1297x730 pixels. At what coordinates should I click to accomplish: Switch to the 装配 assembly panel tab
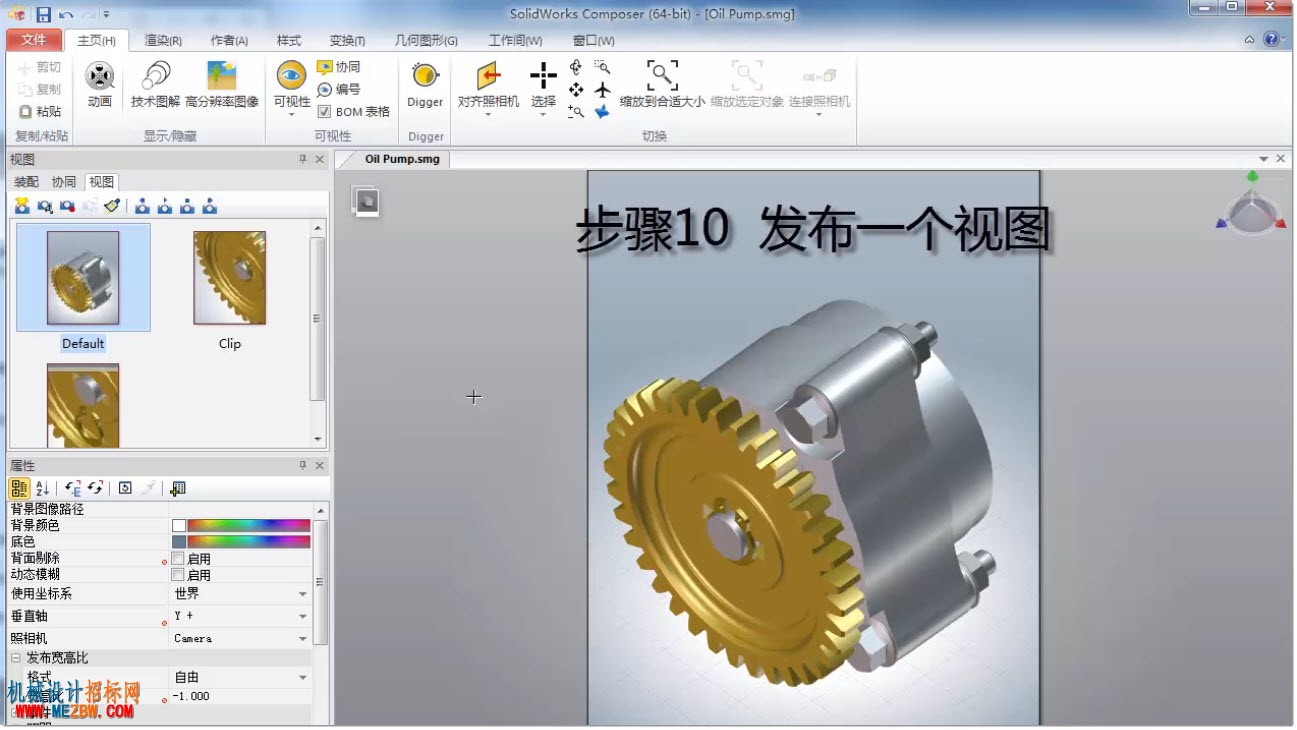pyautogui.click(x=26, y=182)
